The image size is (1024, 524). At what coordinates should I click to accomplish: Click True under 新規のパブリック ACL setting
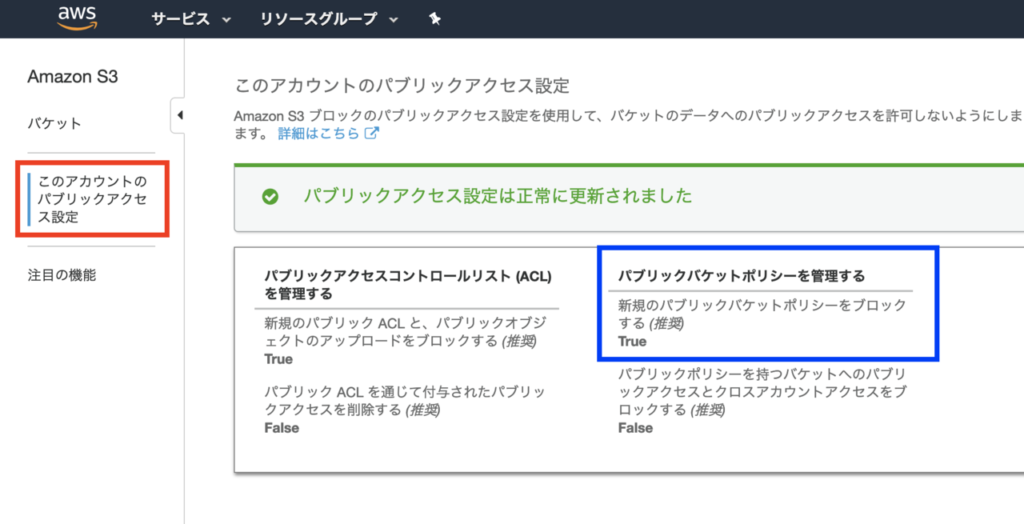278,359
